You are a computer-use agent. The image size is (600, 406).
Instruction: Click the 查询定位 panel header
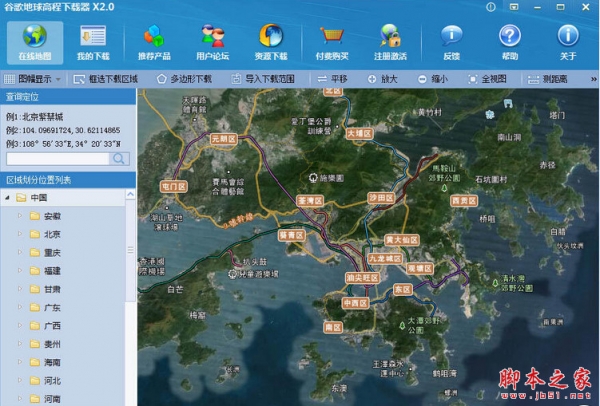[x=68, y=97]
